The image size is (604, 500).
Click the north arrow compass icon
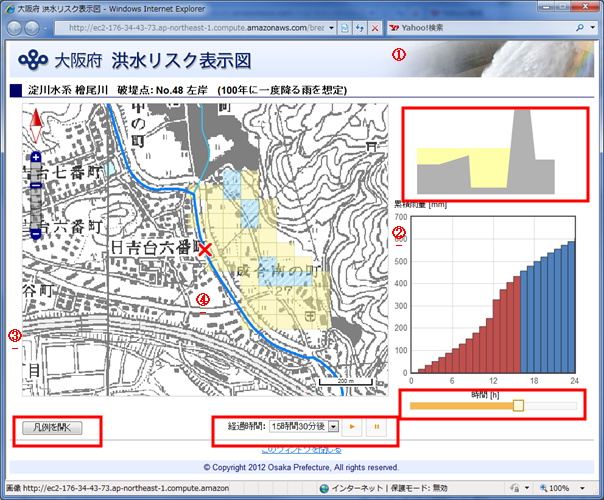coord(36,126)
